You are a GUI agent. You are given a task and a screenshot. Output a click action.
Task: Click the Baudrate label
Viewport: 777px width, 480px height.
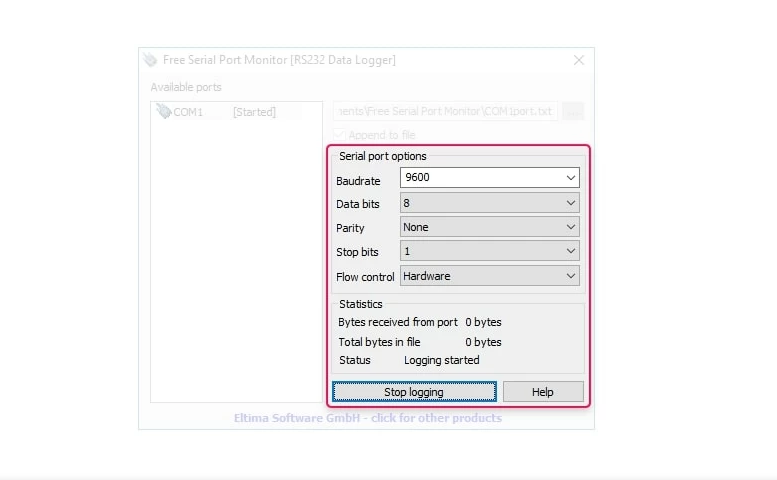point(358,181)
